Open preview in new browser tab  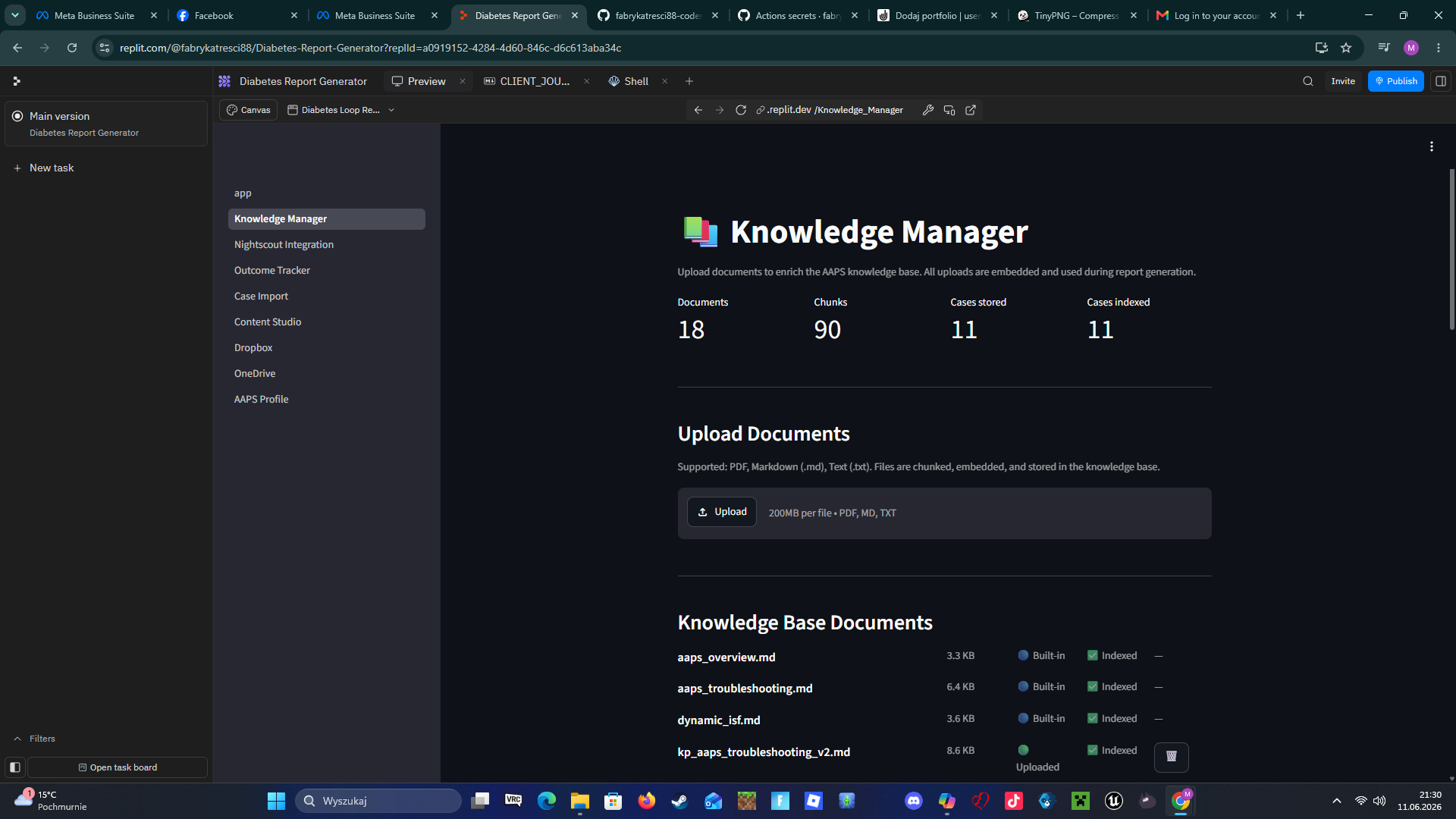point(971,110)
